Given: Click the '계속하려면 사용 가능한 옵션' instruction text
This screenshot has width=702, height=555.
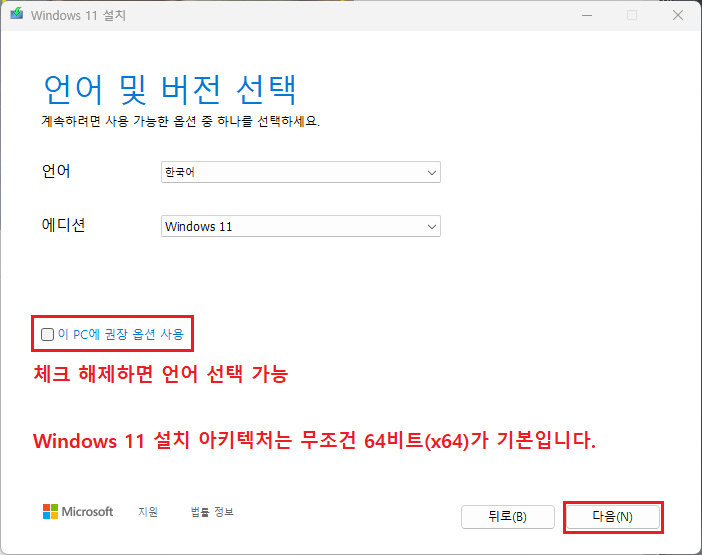Looking at the screenshot, I should coord(181,121).
